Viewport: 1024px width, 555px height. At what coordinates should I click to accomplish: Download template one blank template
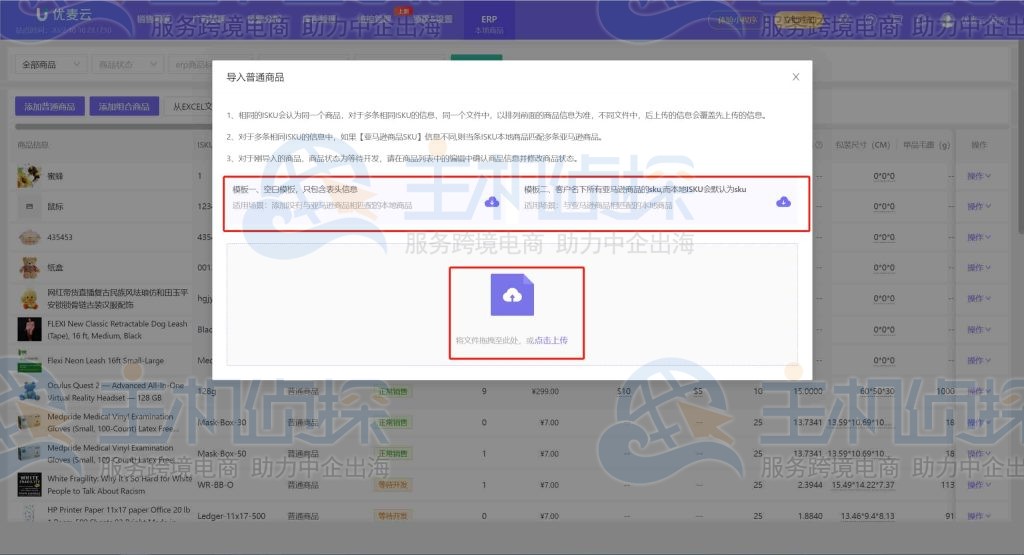(492, 202)
